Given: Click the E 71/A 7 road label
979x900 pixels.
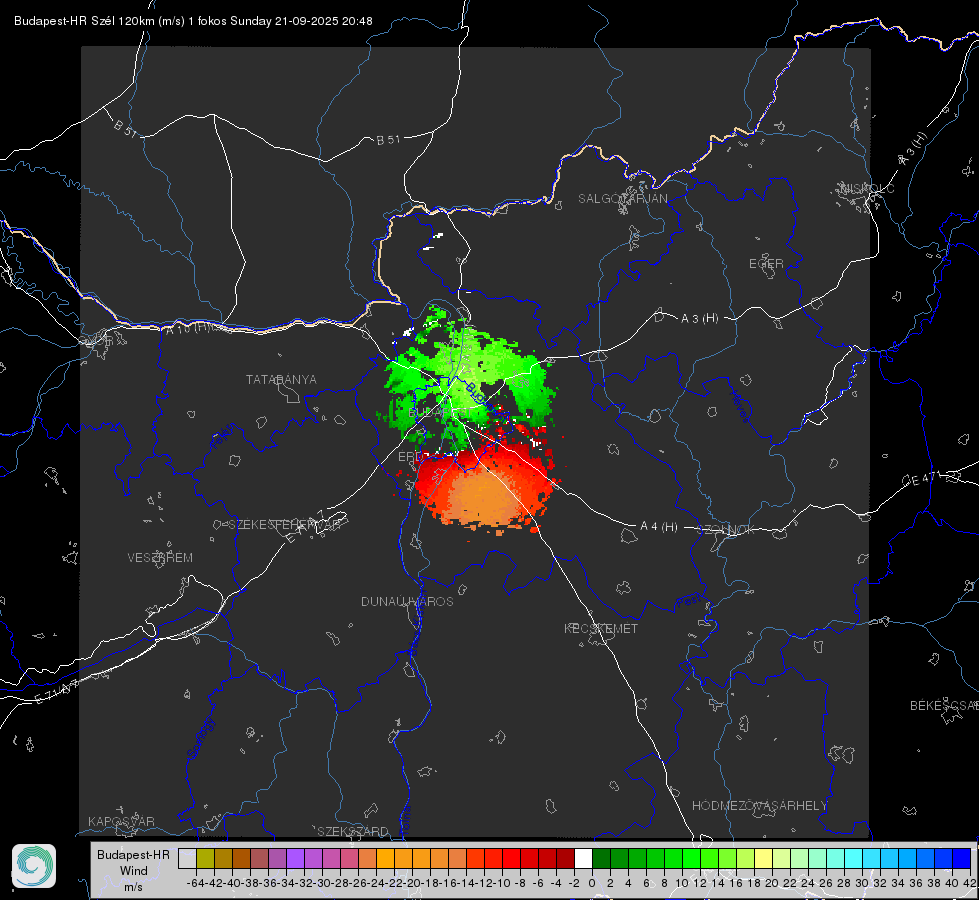Looking at the screenshot, I should click(57, 693).
